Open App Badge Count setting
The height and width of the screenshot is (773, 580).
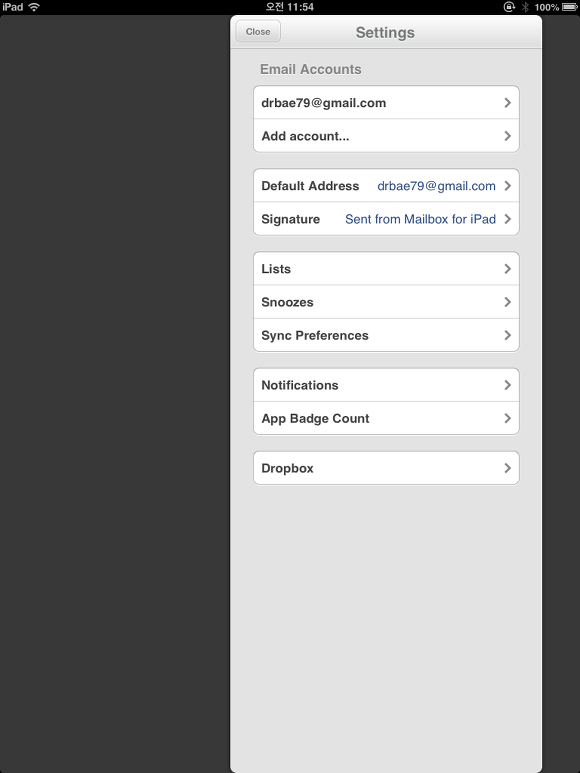(386, 418)
